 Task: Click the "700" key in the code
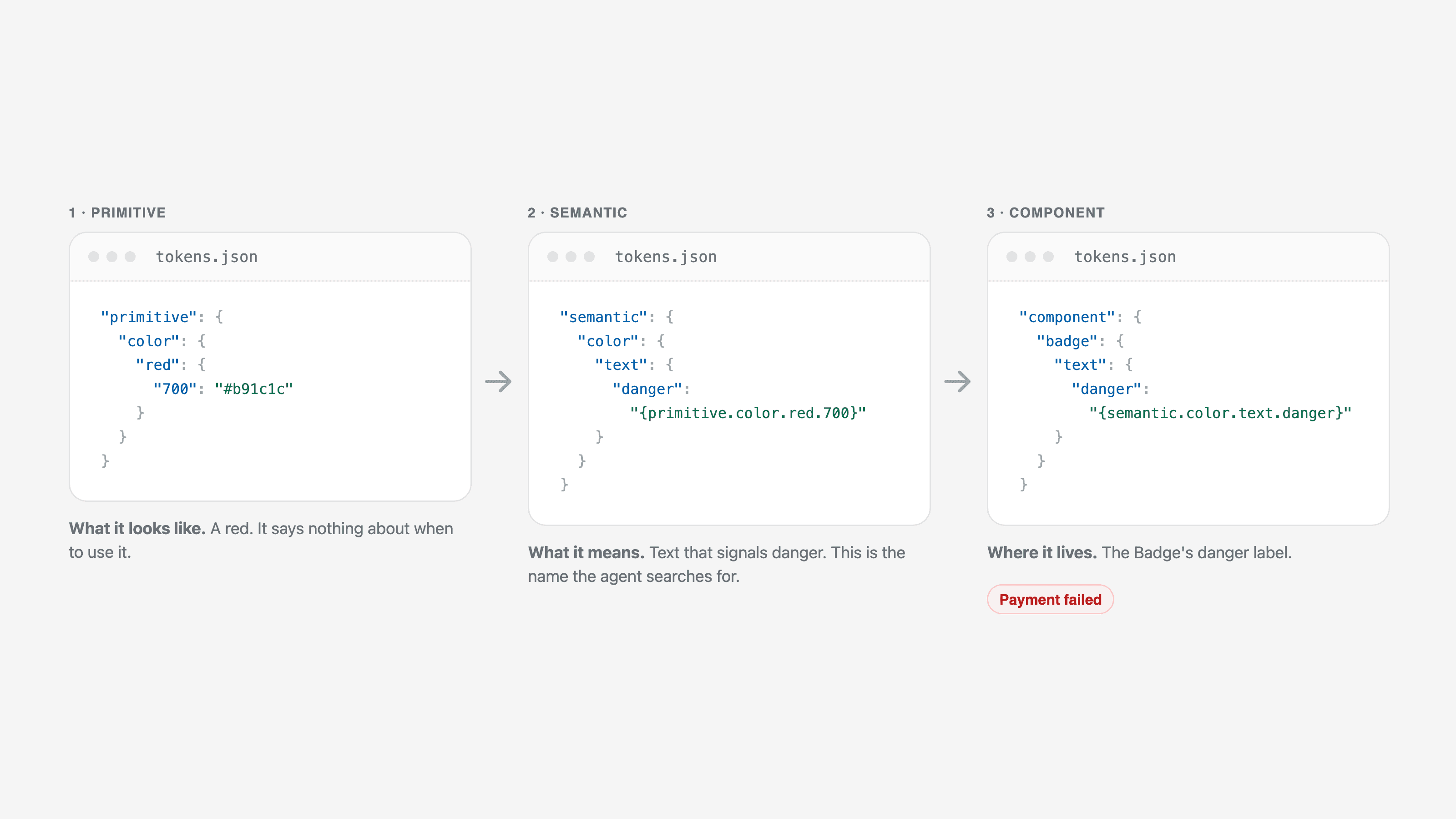175,389
